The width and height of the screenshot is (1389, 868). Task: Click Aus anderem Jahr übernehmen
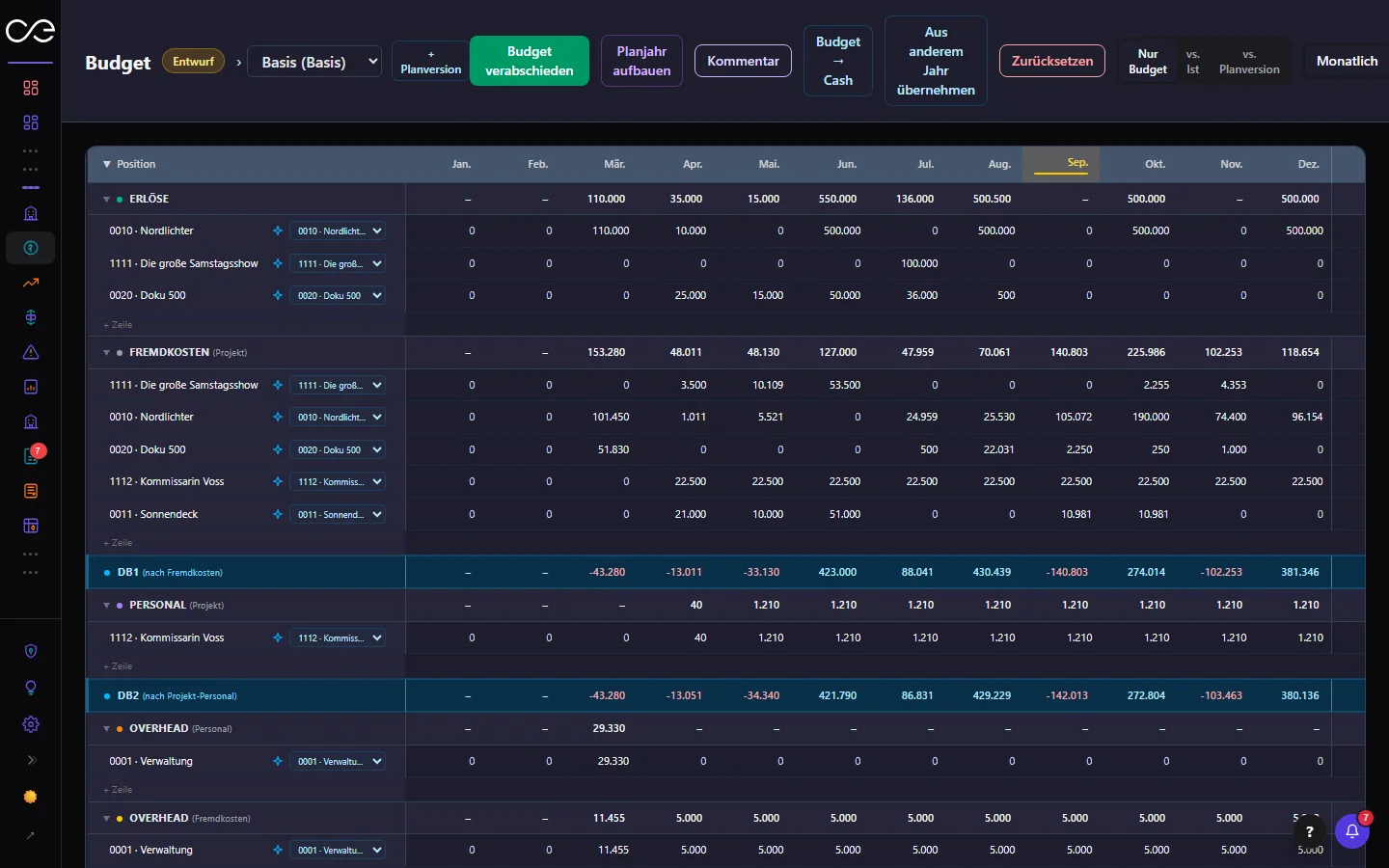pyautogui.click(x=936, y=61)
